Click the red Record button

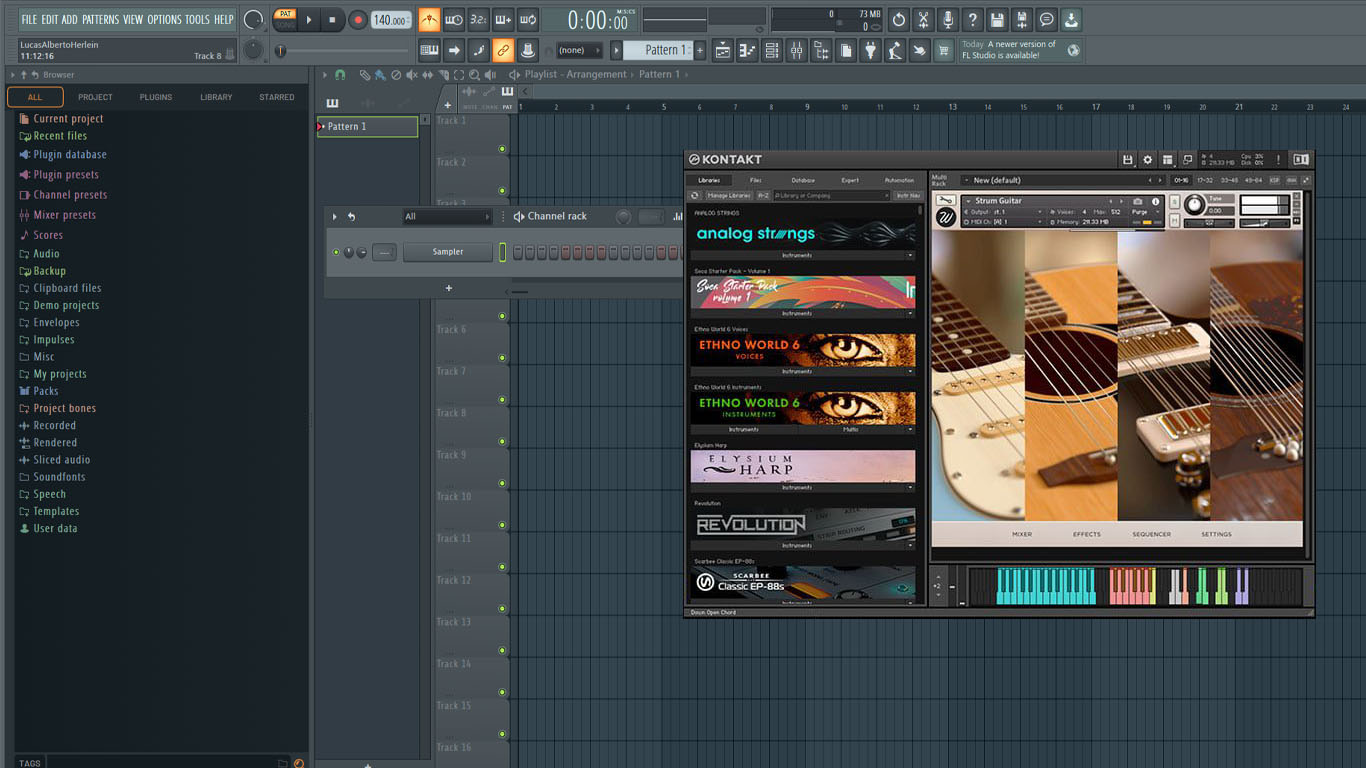click(357, 19)
